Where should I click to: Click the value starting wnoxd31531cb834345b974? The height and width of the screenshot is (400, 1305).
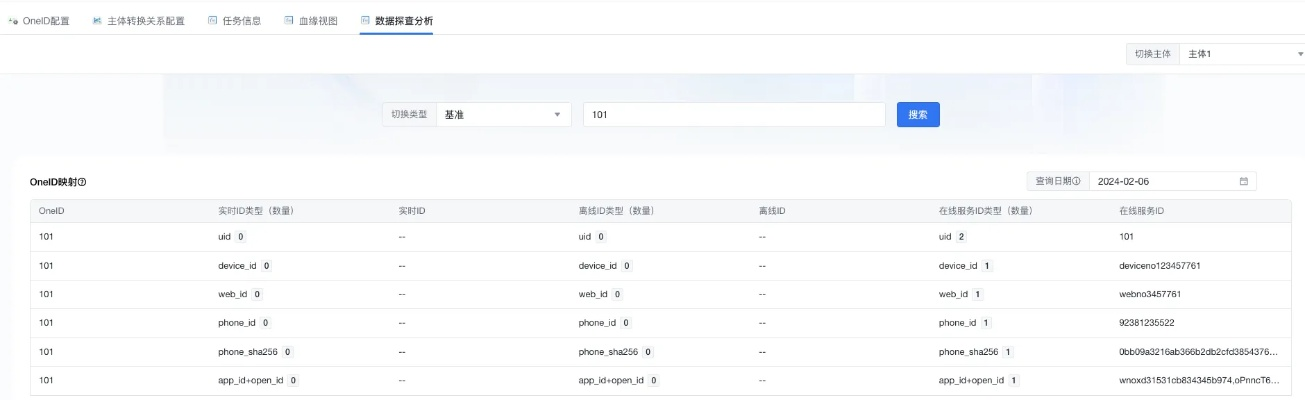pos(1199,380)
